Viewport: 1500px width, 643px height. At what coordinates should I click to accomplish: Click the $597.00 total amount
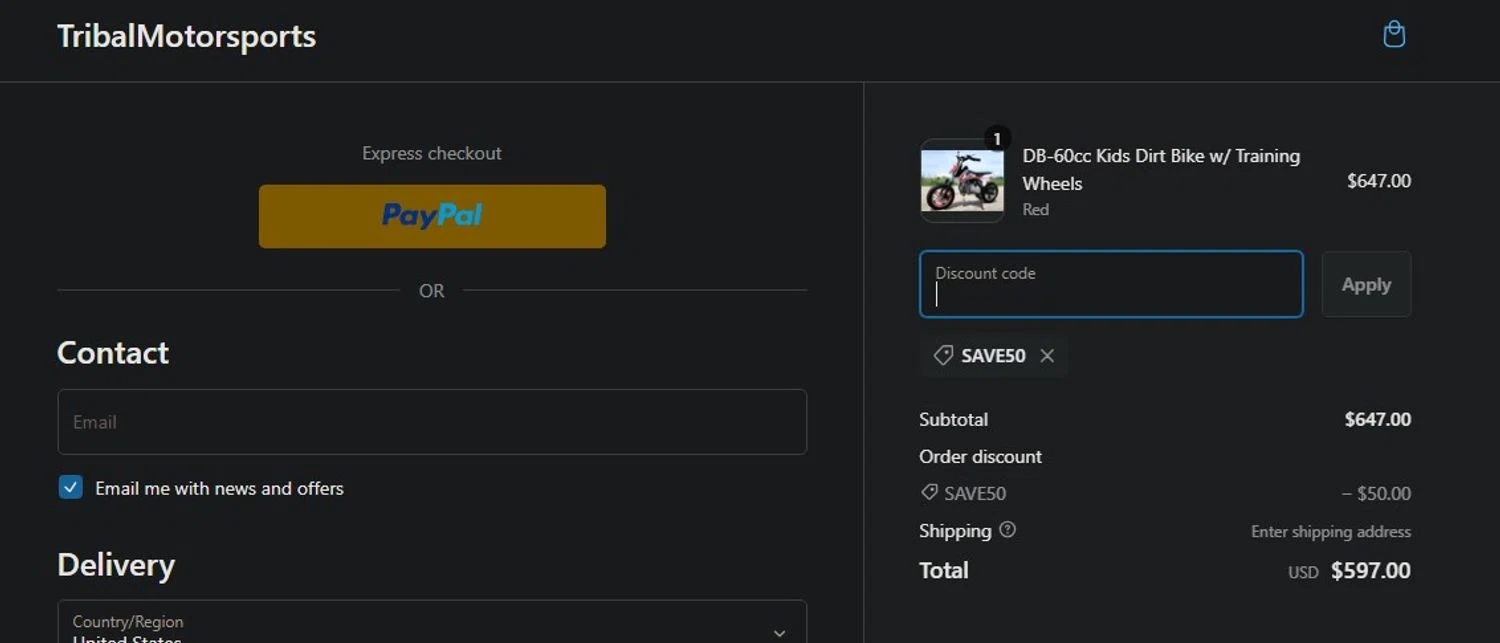(1371, 571)
